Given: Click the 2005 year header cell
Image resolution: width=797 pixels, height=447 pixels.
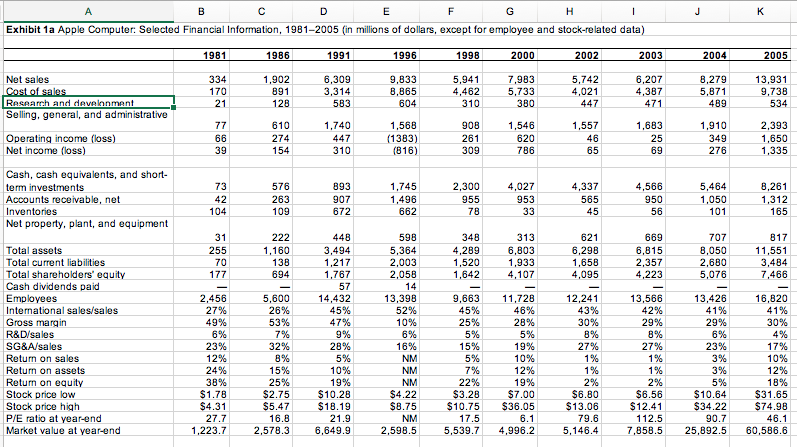Looking at the screenshot, I should coord(760,55).
